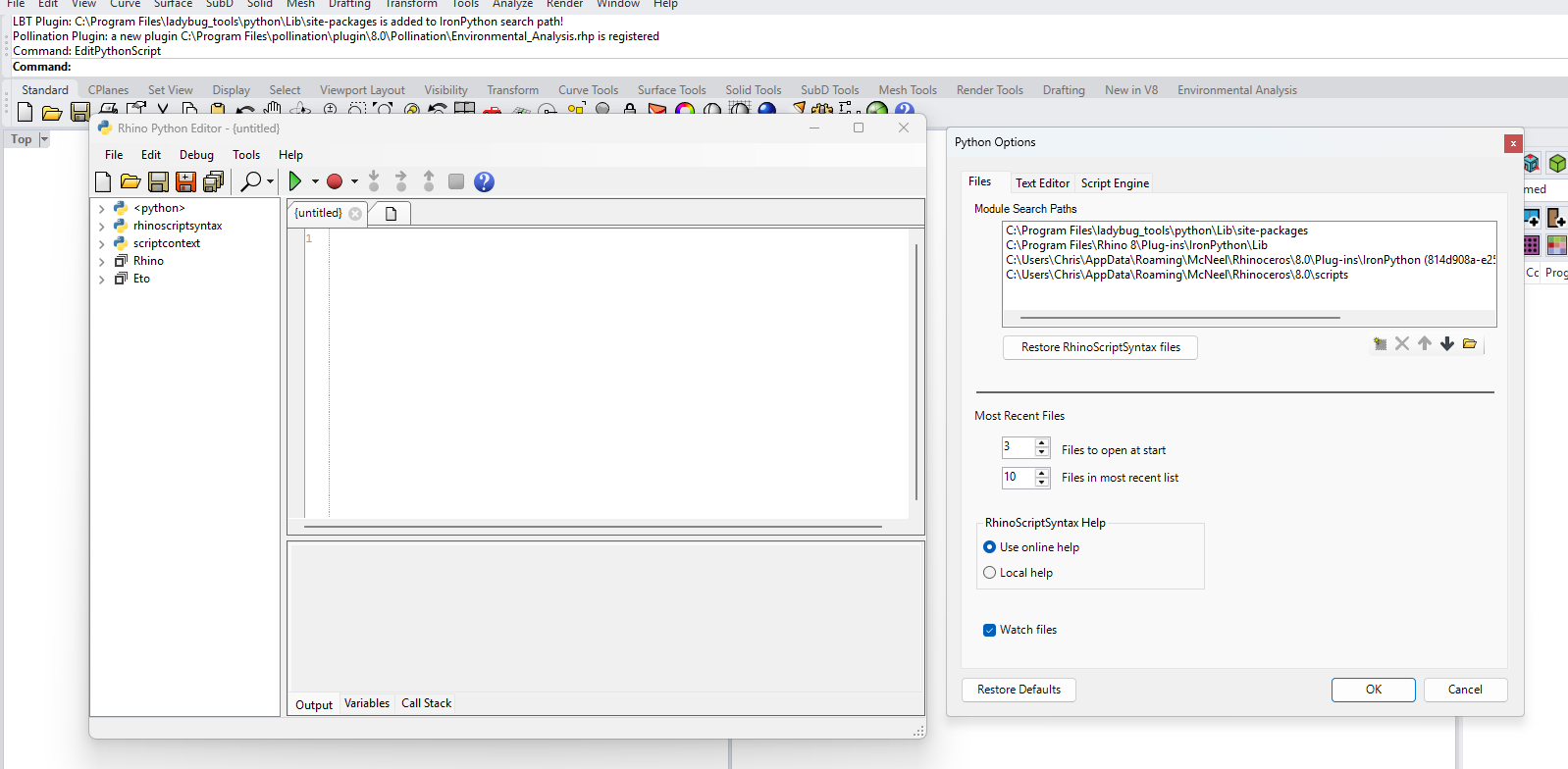
Task: Open the blue help question mark icon
Action: 484,181
